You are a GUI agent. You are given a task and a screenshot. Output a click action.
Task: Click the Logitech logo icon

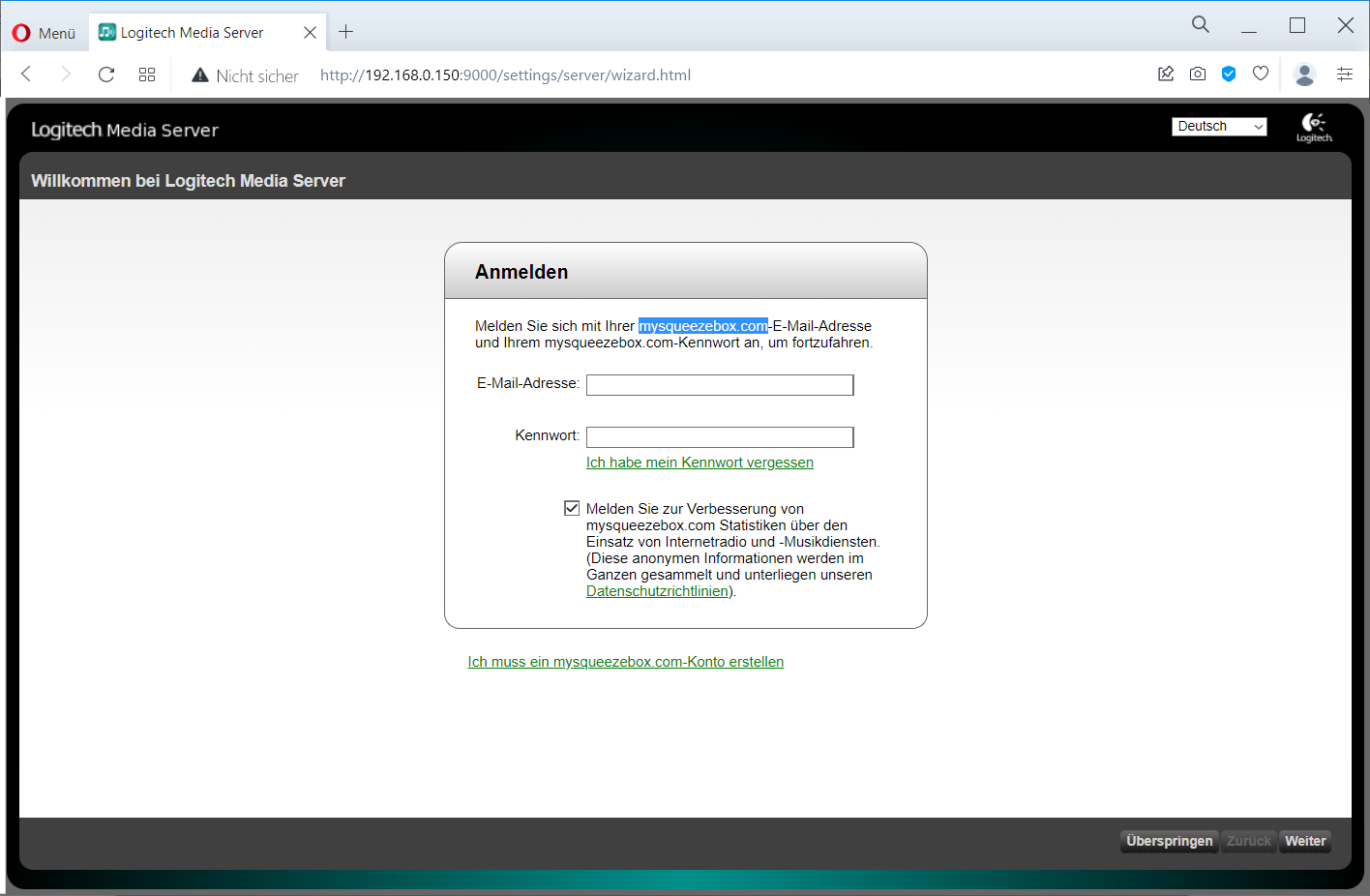pos(1314,127)
